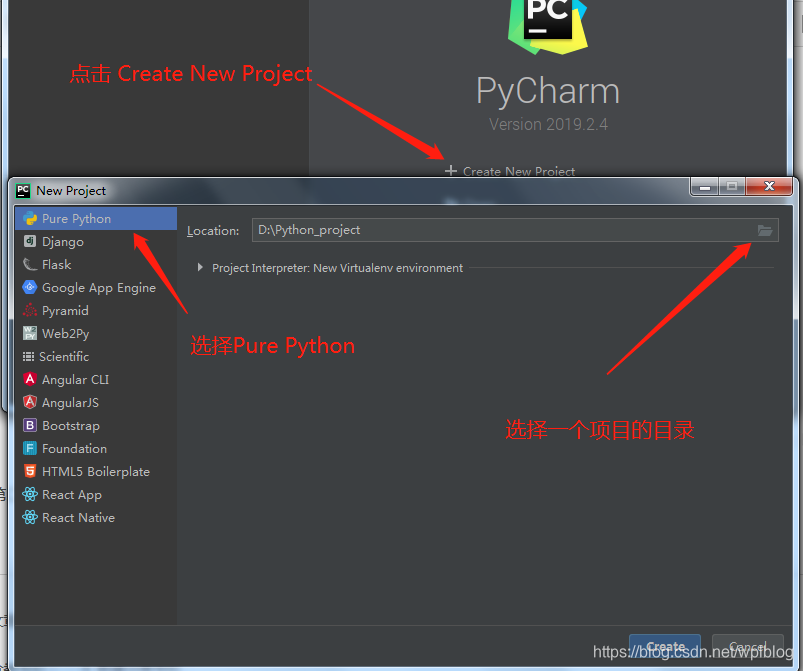Select the Foundation project type
The height and width of the screenshot is (671, 803).
(x=96, y=449)
